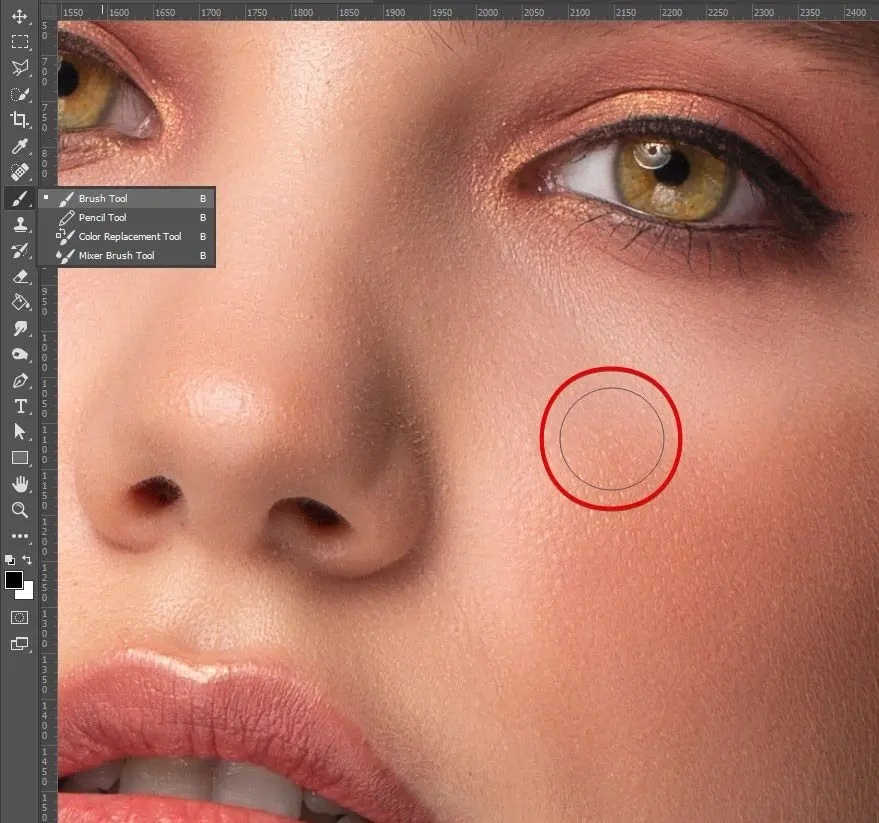Activate the Eyedropper tool
Screen dimensions: 879x823
(19, 147)
